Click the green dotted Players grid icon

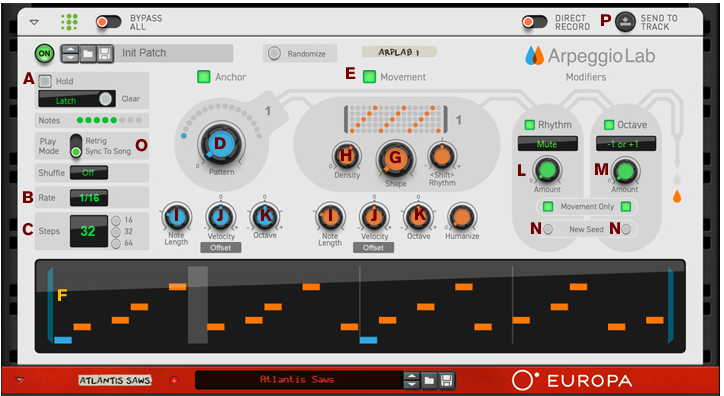69,22
